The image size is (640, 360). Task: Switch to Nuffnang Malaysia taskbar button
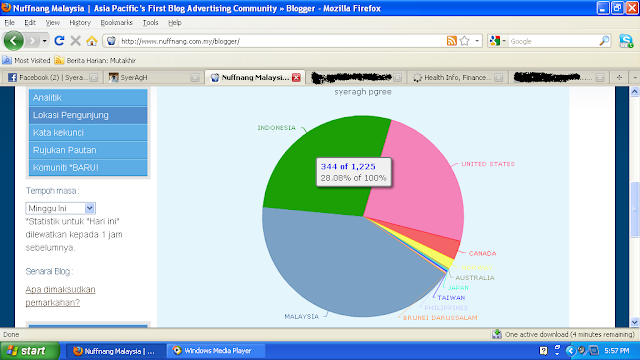click(116, 351)
